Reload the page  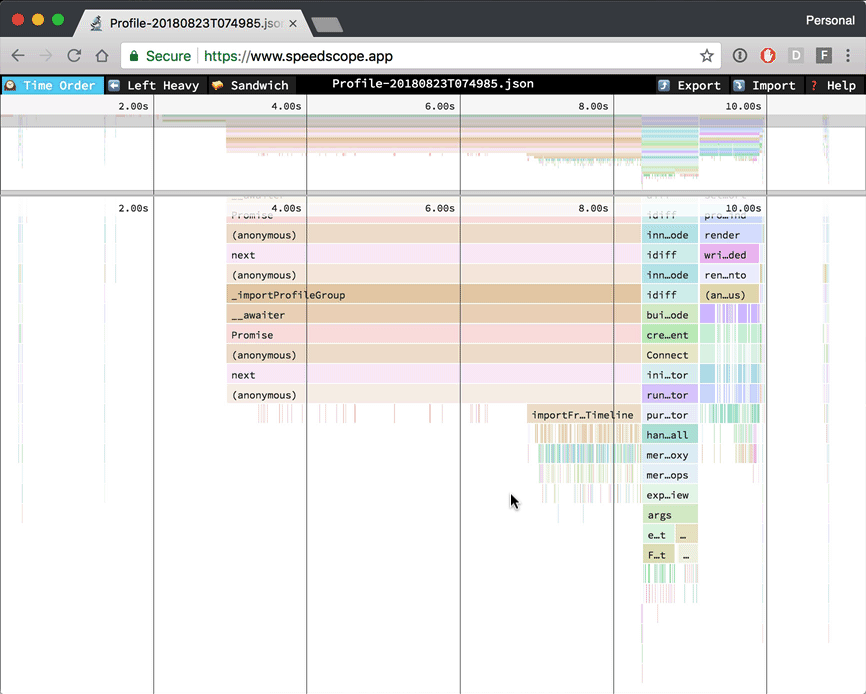[x=74, y=56]
